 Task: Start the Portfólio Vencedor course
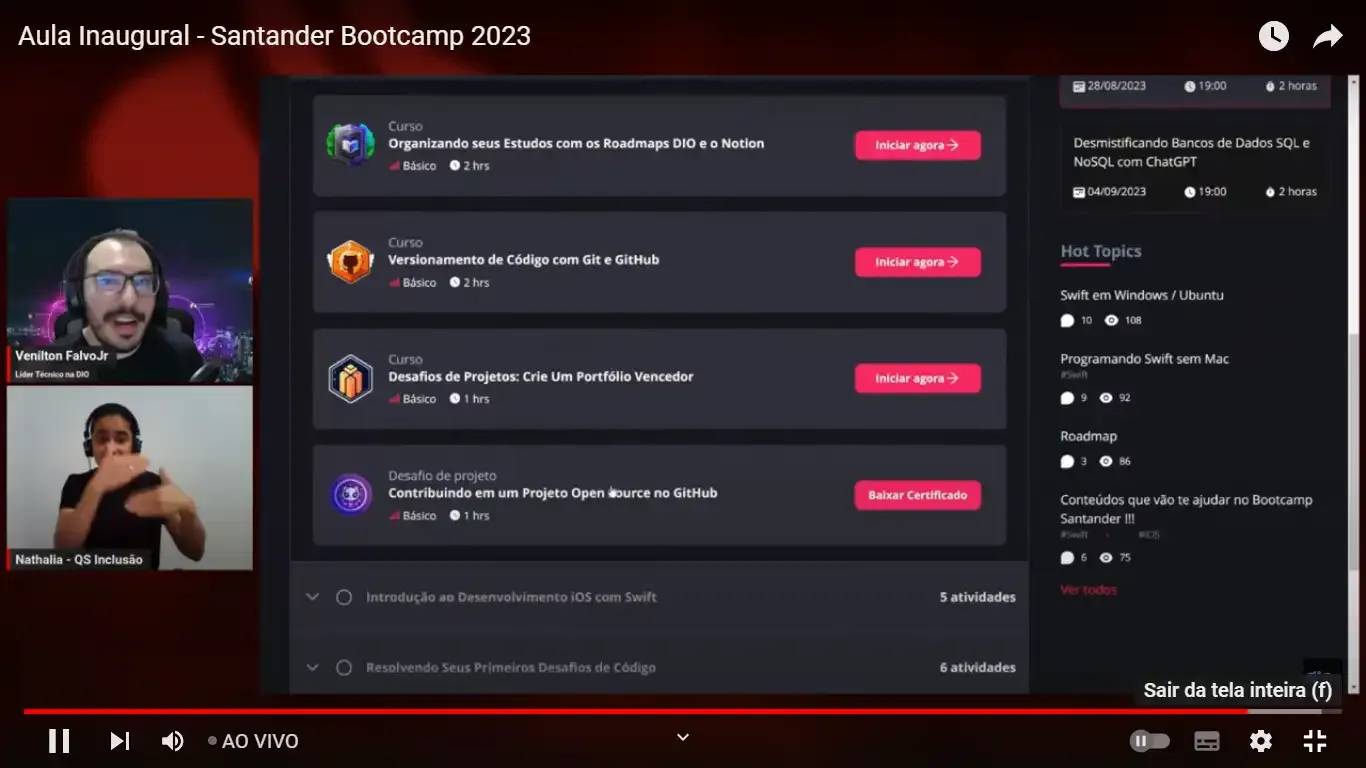coord(917,378)
